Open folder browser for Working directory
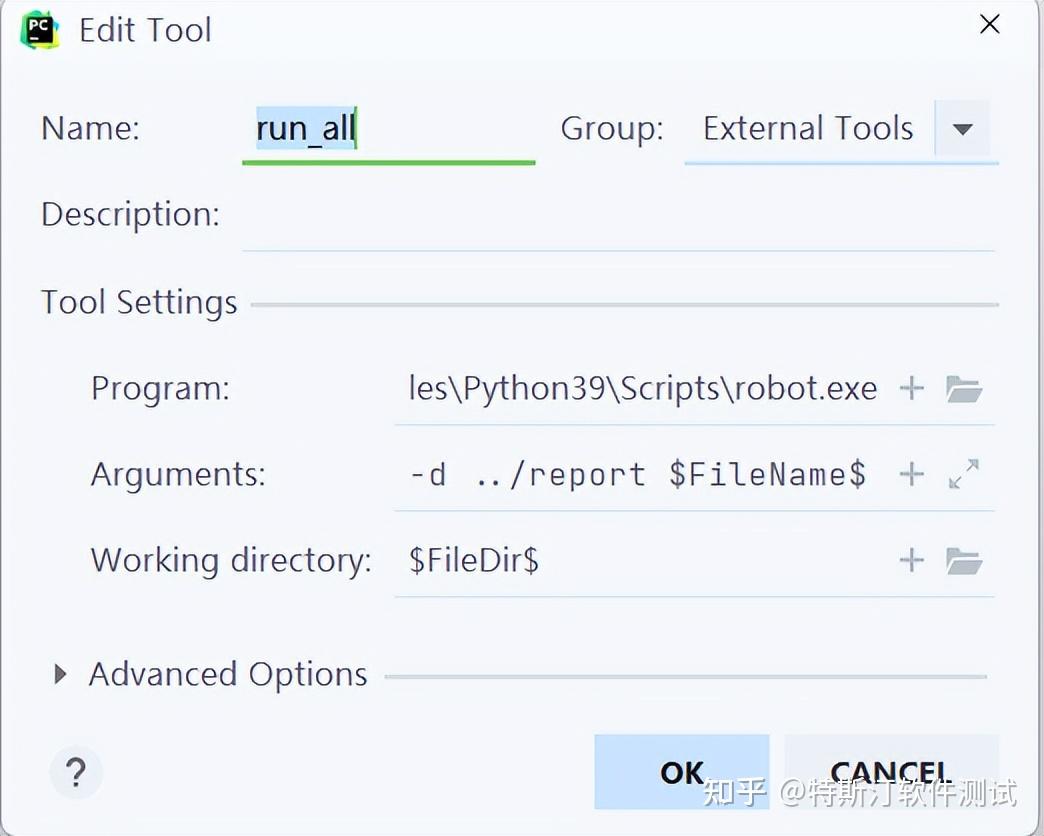This screenshot has width=1044, height=836. pyautogui.click(x=964, y=560)
